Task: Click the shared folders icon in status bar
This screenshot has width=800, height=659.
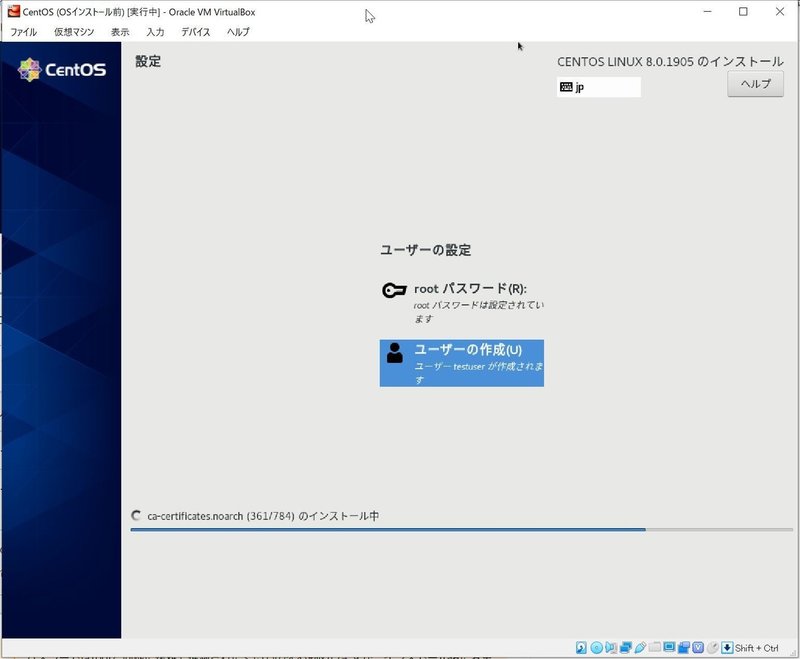Action: click(x=655, y=647)
